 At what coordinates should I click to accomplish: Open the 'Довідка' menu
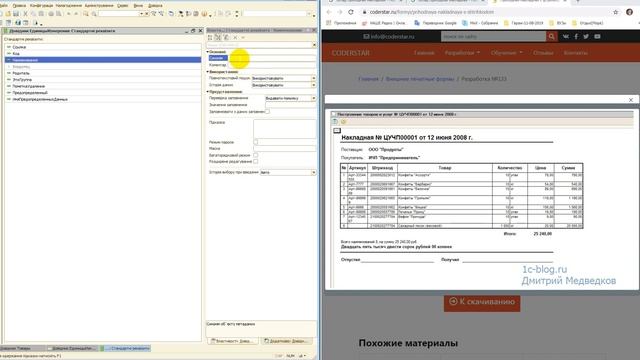[155, 6]
